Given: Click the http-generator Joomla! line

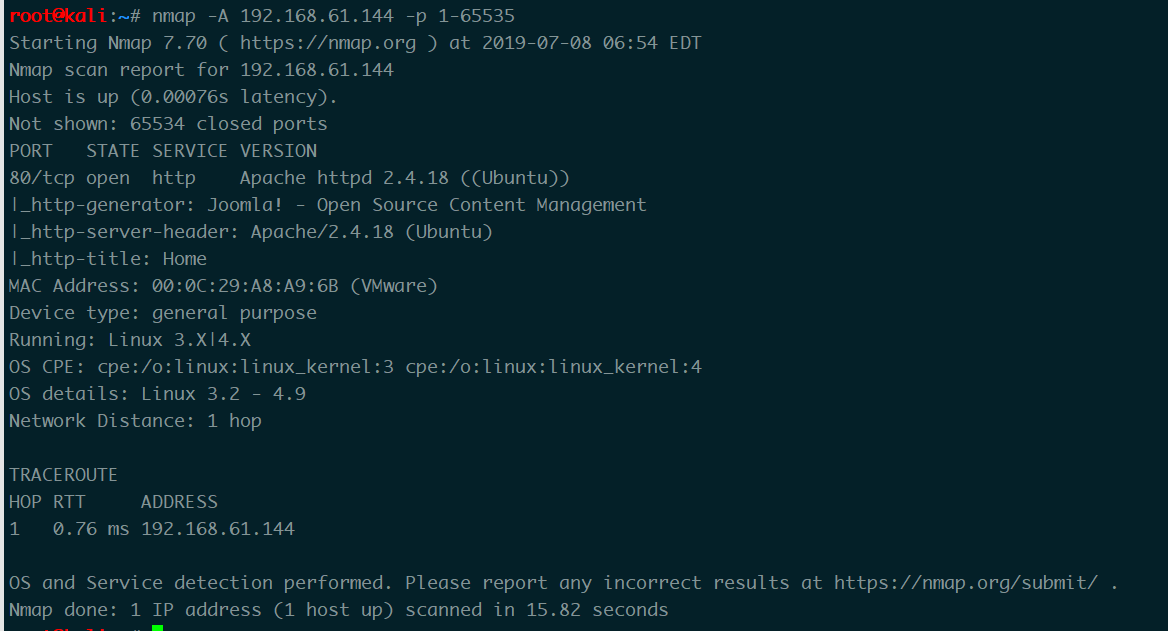Looking at the screenshot, I should point(328,205).
